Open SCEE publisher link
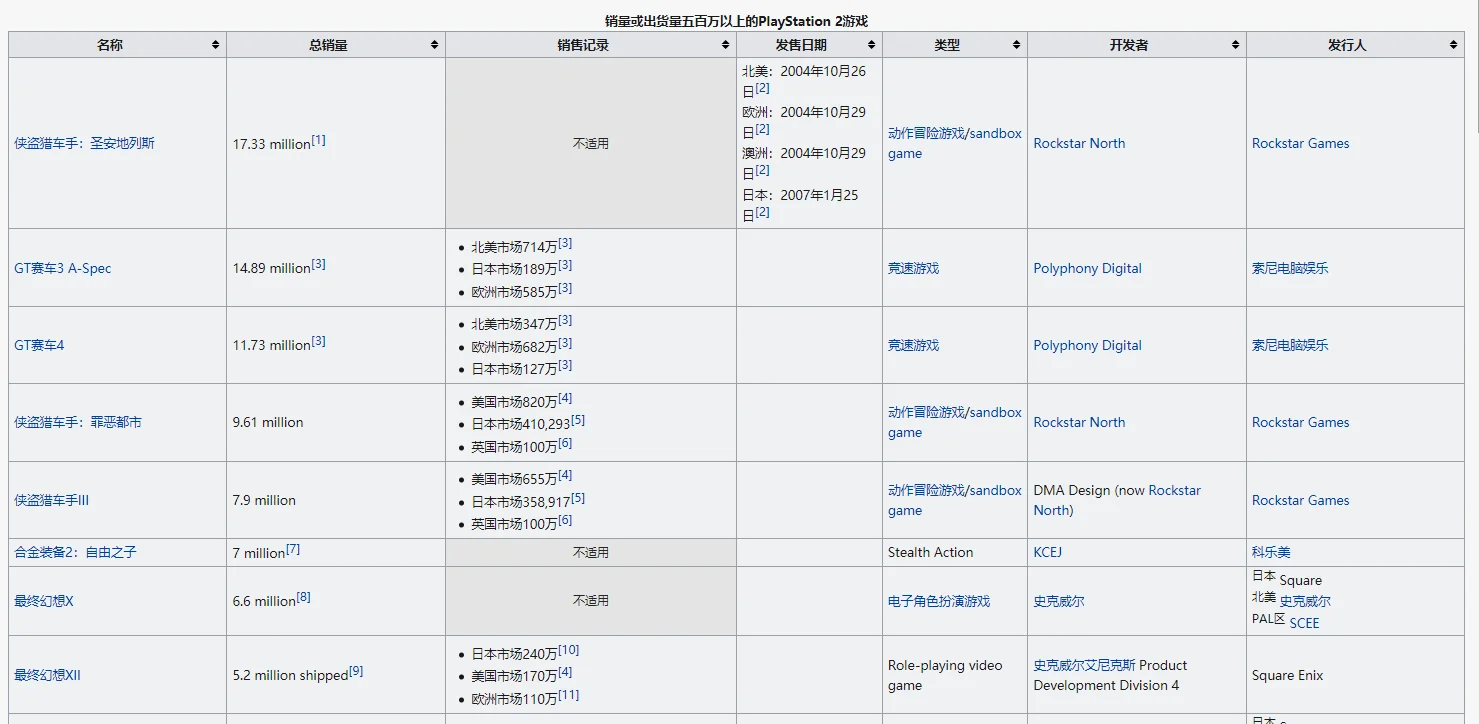The height and width of the screenshot is (724, 1479). point(1304,622)
